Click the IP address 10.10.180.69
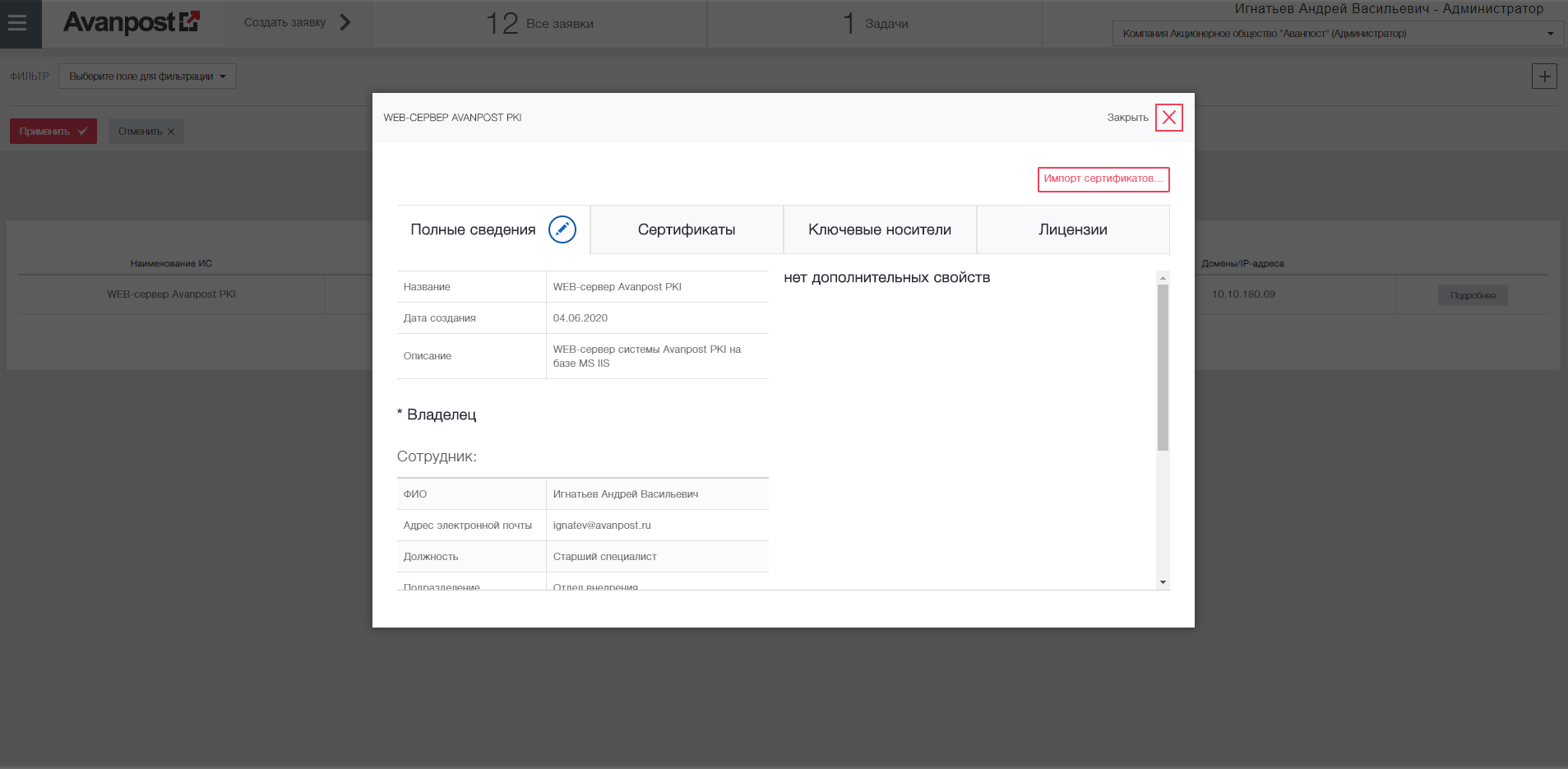This screenshot has width=1568, height=769. pyautogui.click(x=1243, y=294)
